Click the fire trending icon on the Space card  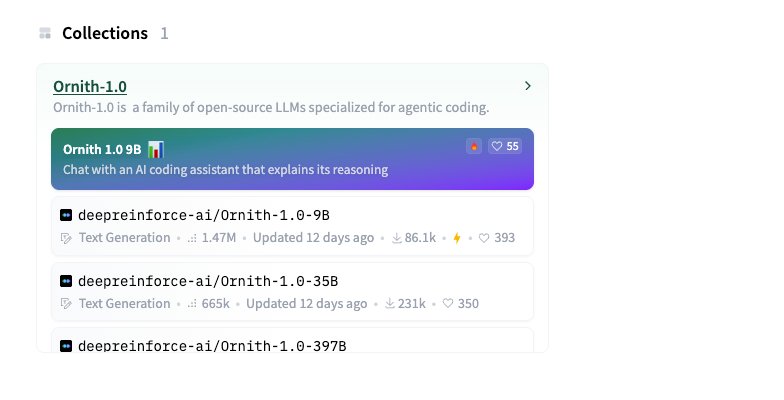[474, 146]
